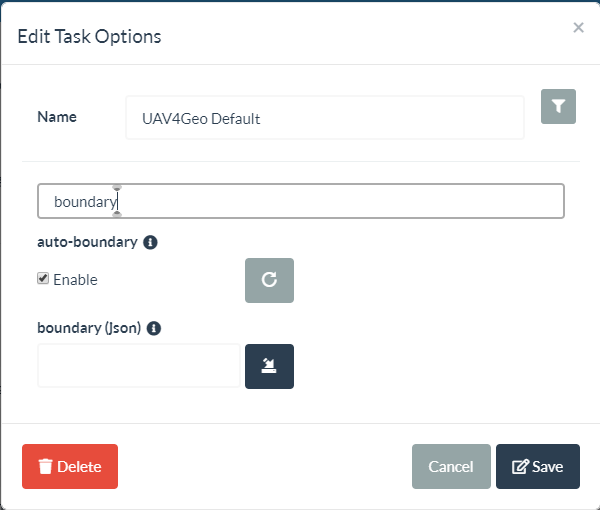Reset auto-boundary to its default value

click(269, 280)
